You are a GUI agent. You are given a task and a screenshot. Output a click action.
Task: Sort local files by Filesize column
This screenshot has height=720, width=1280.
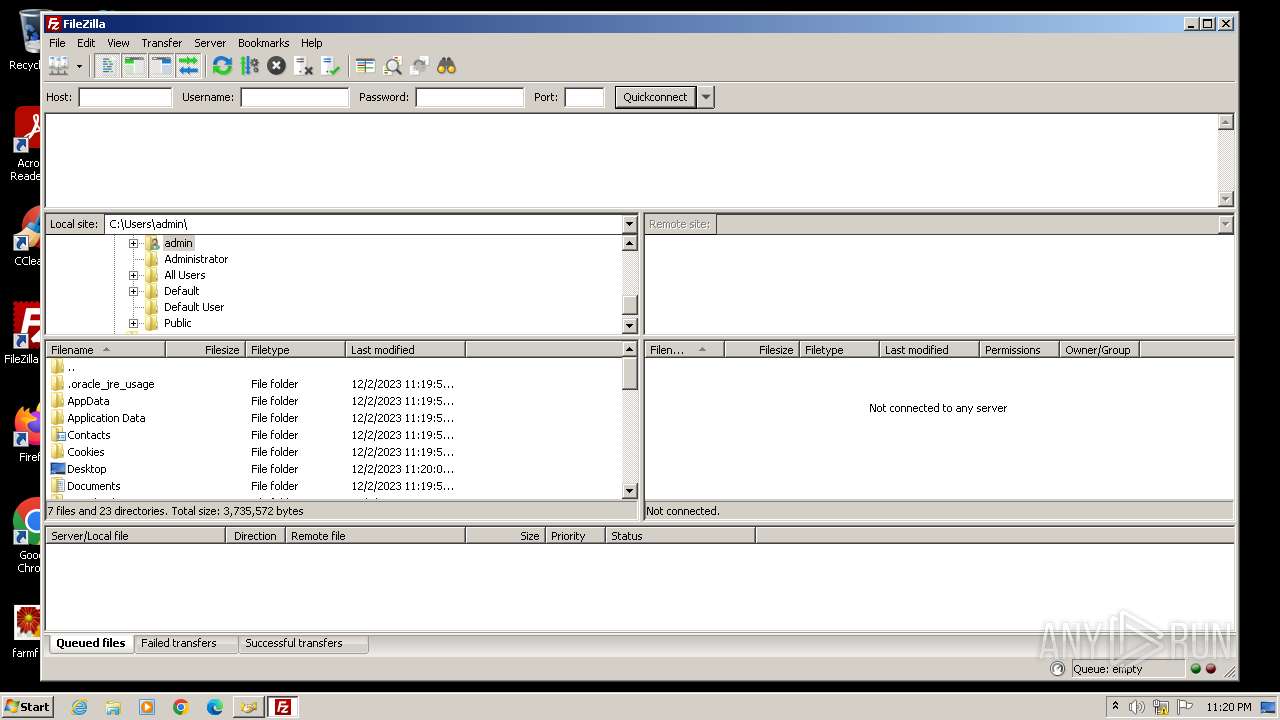205,350
